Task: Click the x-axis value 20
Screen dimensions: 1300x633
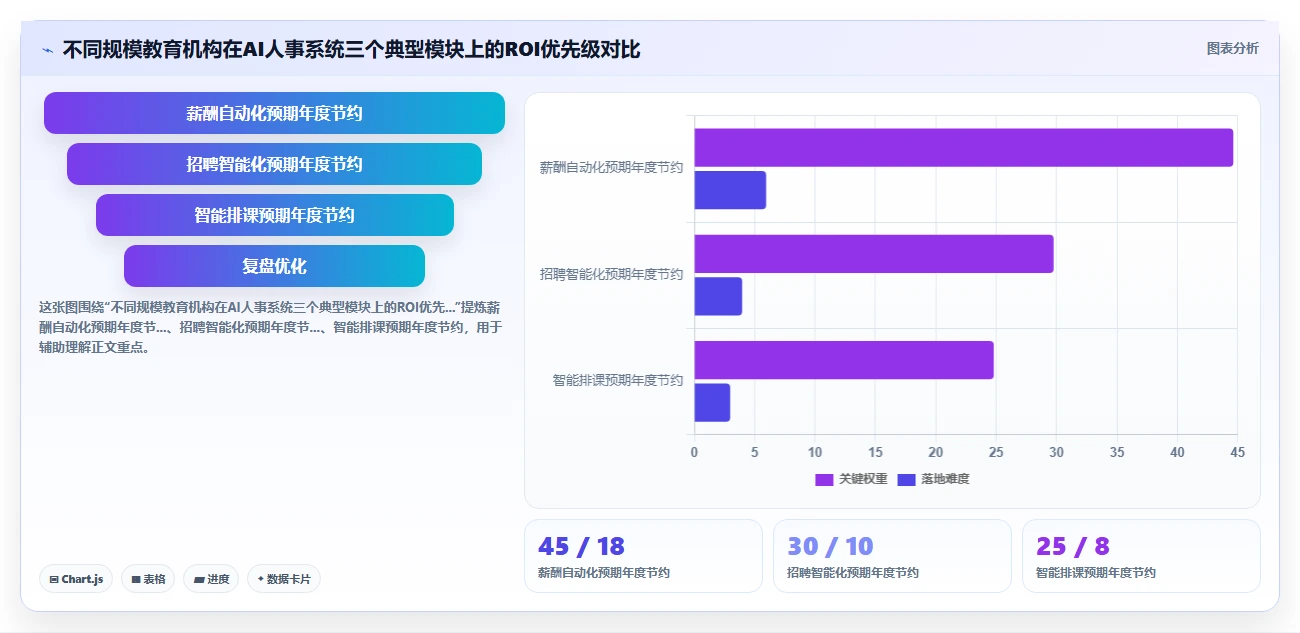Action: click(x=936, y=452)
